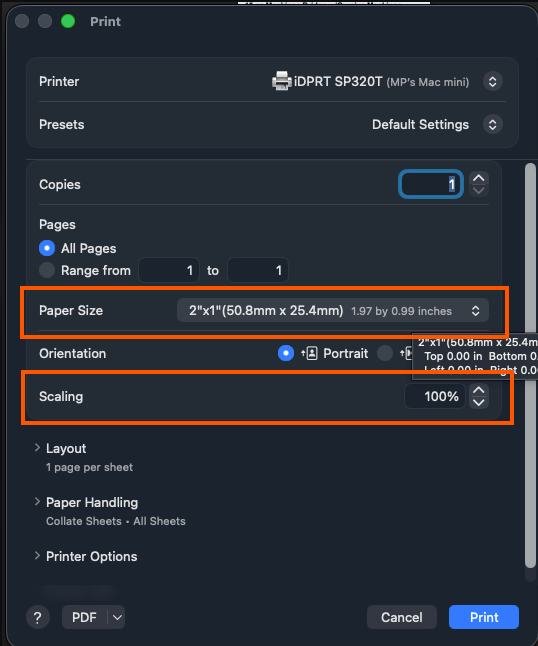Click the Copies number field
The image size is (538, 646).
click(431, 184)
